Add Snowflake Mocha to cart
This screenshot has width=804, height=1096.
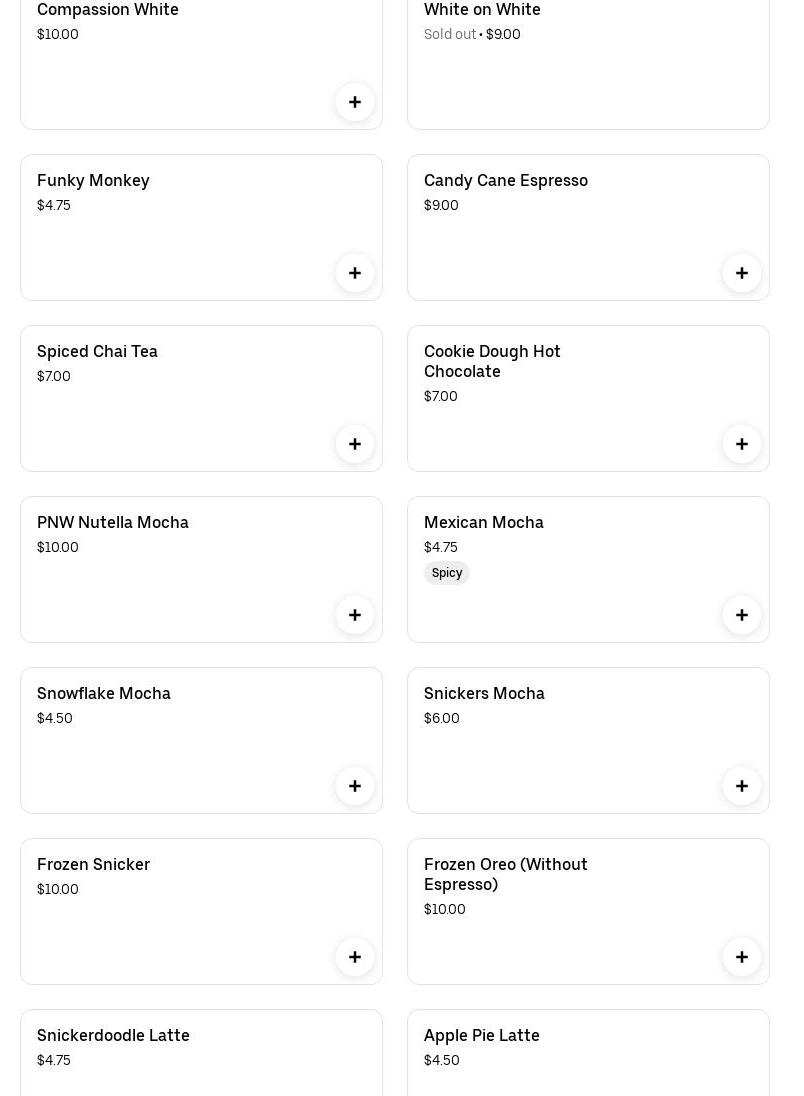click(x=355, y=786)
